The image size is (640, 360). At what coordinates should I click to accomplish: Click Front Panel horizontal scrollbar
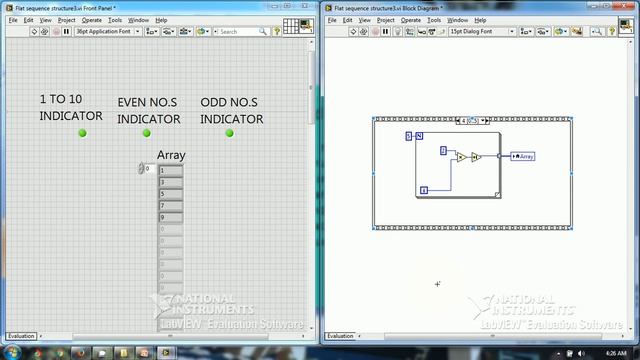[170, 336]
